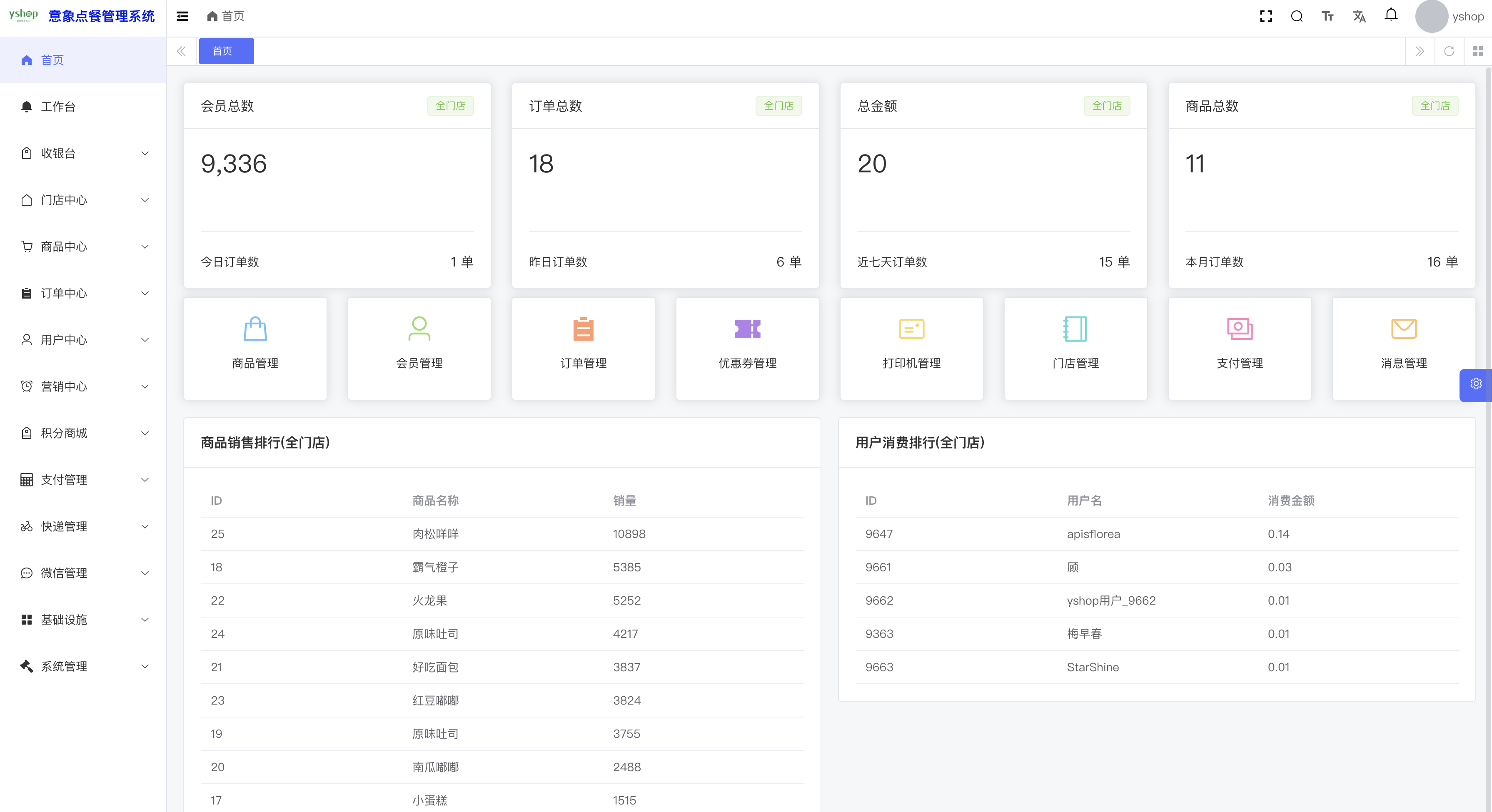The image size is (1492, 812).
Task: Open the notification bell icon
Action: [1391, 15]
